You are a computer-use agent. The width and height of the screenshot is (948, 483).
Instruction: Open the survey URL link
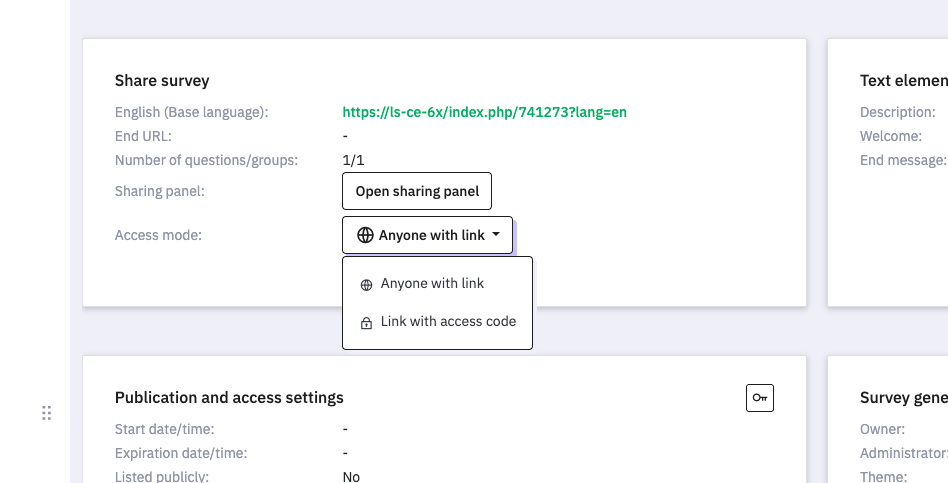(x=484, y=112)
